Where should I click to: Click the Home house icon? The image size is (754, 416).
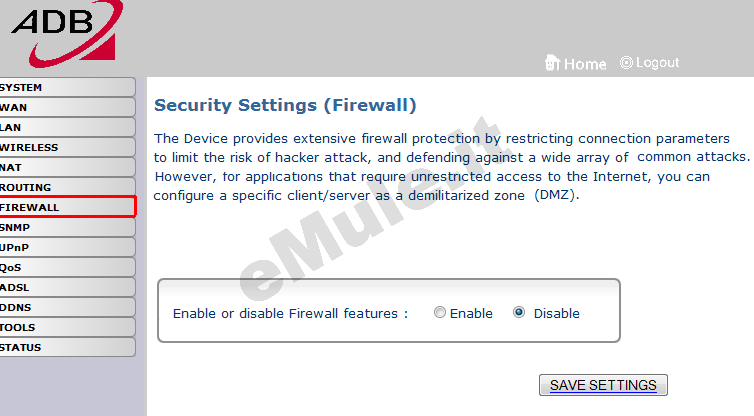553,63
